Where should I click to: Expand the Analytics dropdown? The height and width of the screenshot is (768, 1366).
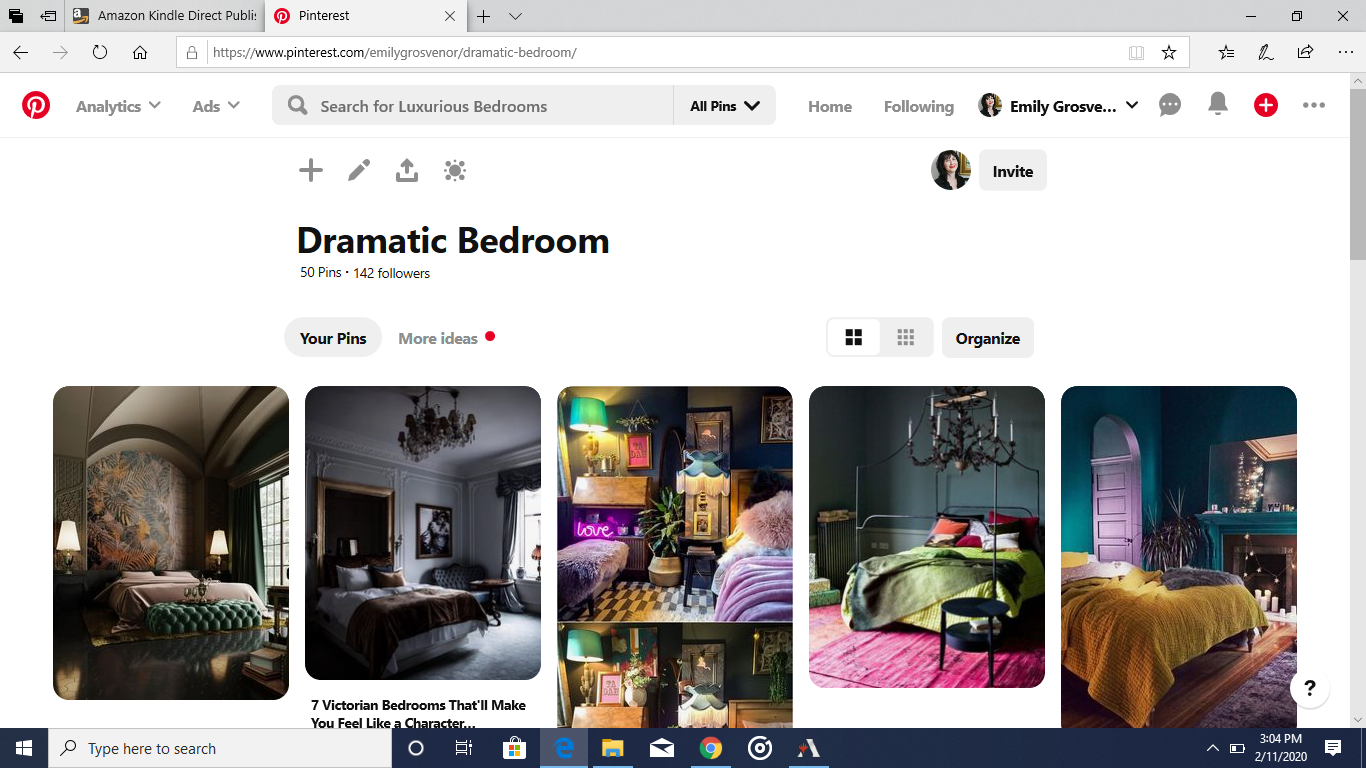[x=118, y=106]
